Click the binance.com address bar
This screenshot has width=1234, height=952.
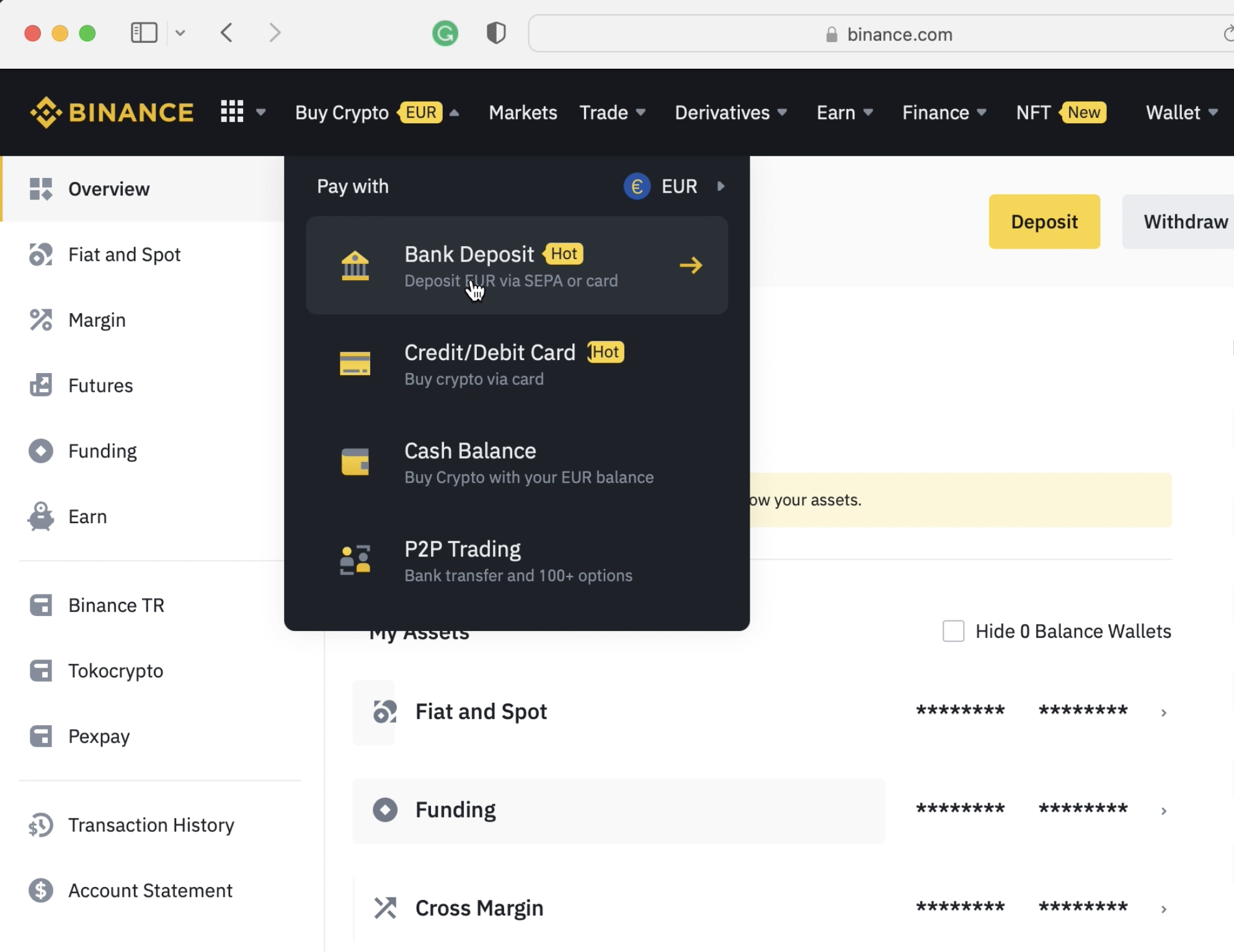(881, 34)
